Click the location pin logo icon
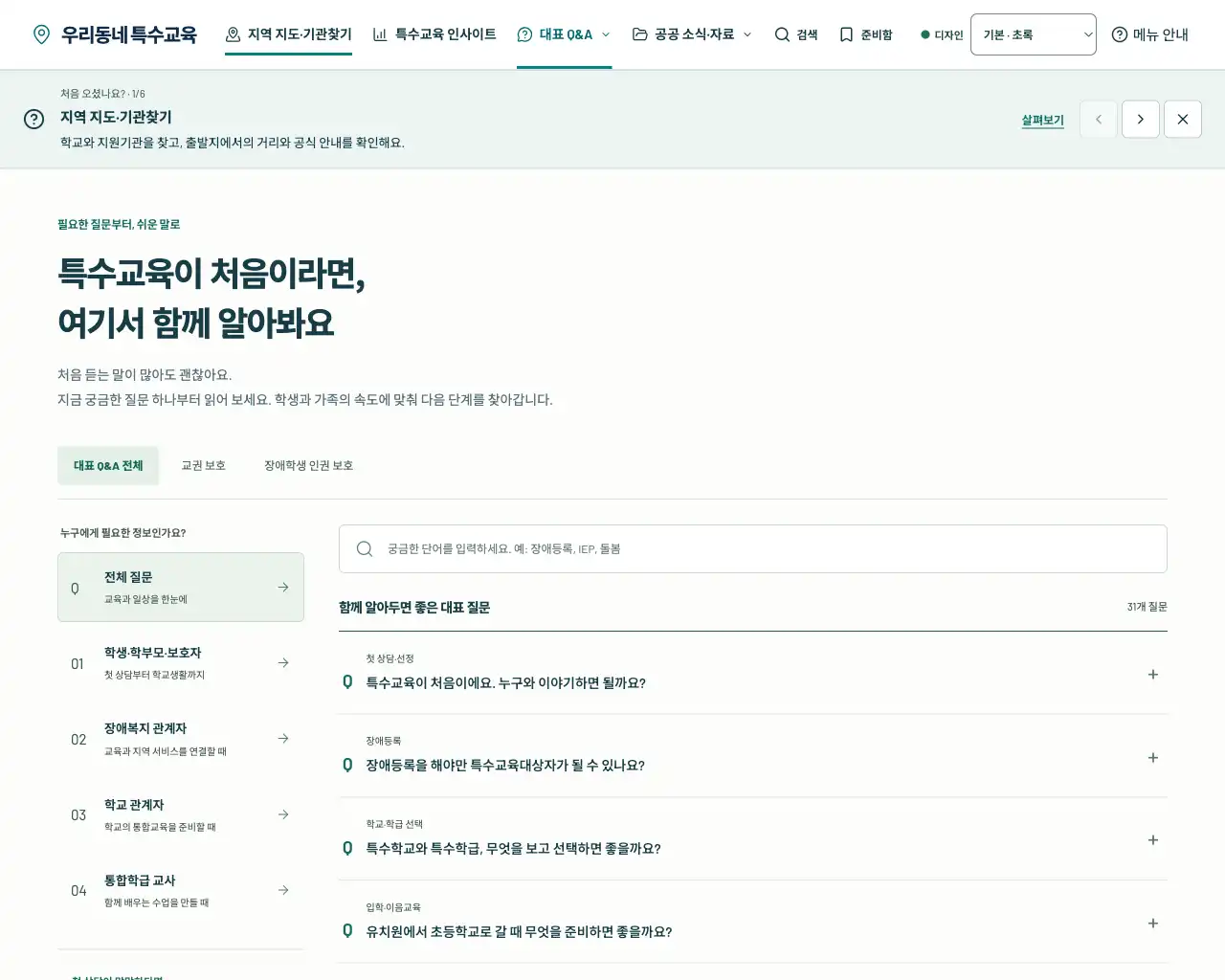Screen dimensions: 1225x980 [x=41, y=34]
